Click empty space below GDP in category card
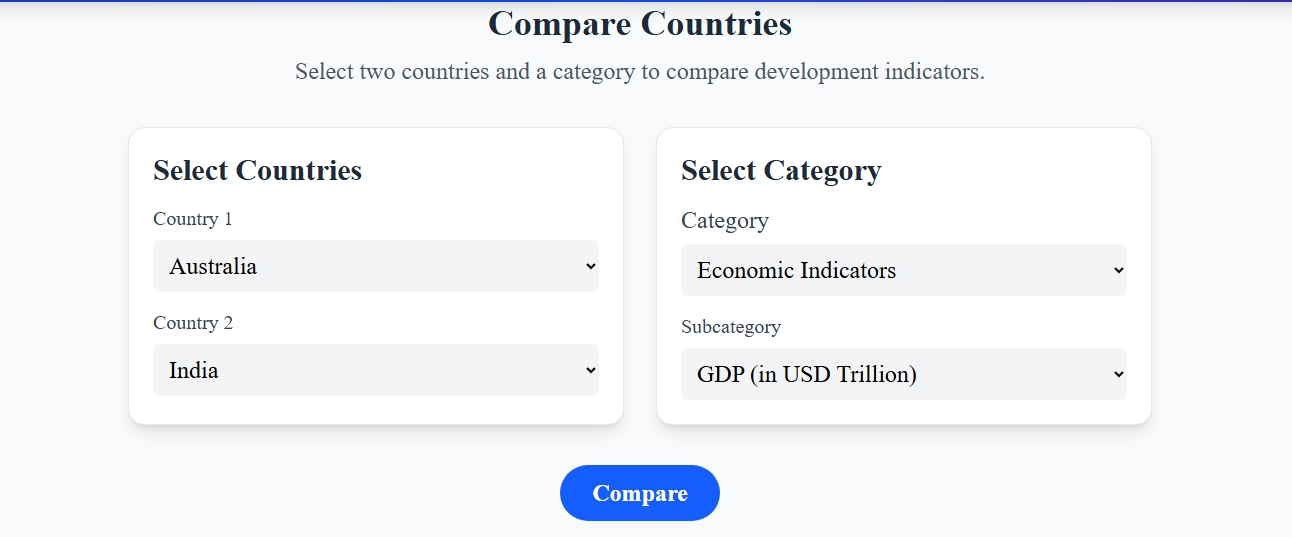Viewport: 1292px width, 537px height. pyautogui.click(x=904, y=412)
